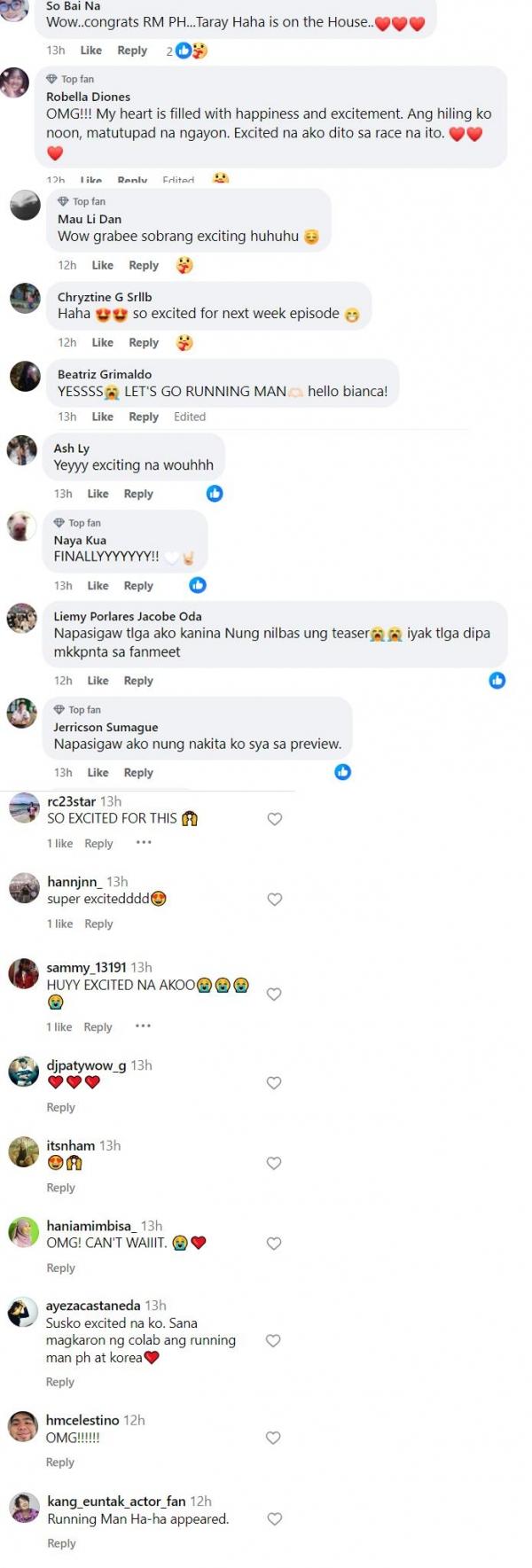Reply to Ash Ly's comment
Image resolution: width=532 pixels, height=1568 pixels.
click(138, 494)
